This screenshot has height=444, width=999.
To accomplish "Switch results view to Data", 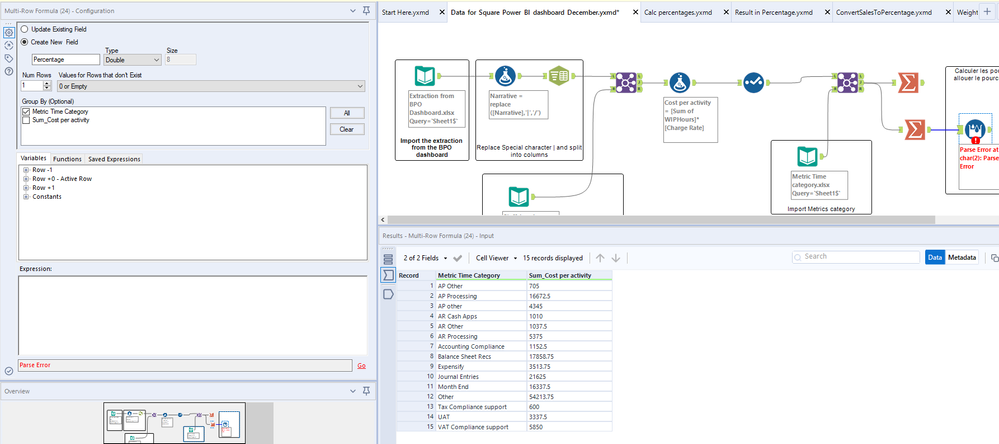I will [935, 257].
